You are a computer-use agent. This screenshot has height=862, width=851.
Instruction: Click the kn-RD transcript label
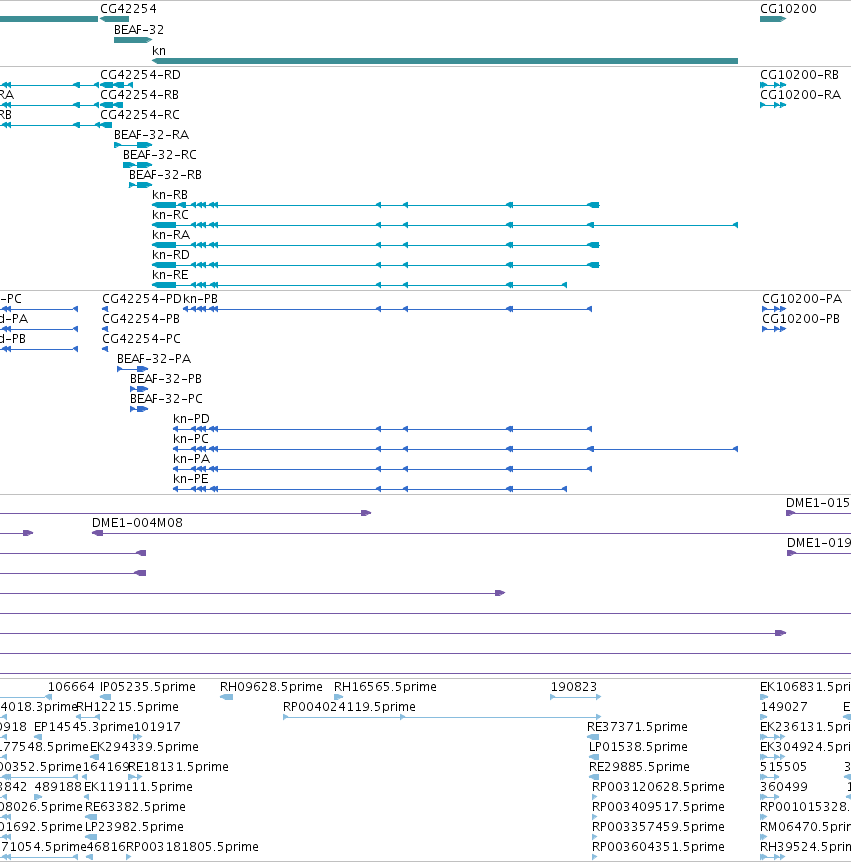tap(171, 255)
